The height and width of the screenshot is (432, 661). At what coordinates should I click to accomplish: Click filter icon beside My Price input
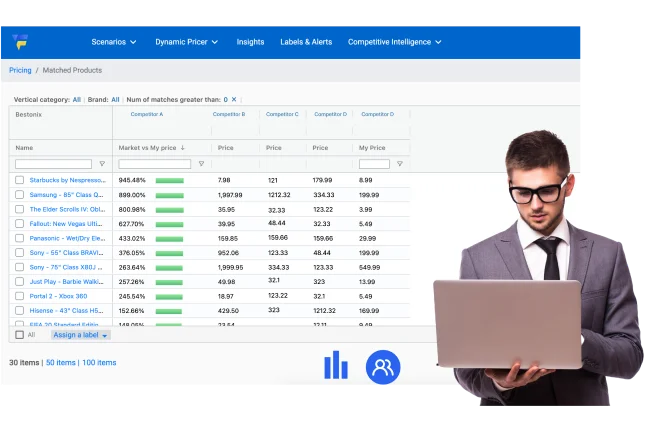pos(399,164)
